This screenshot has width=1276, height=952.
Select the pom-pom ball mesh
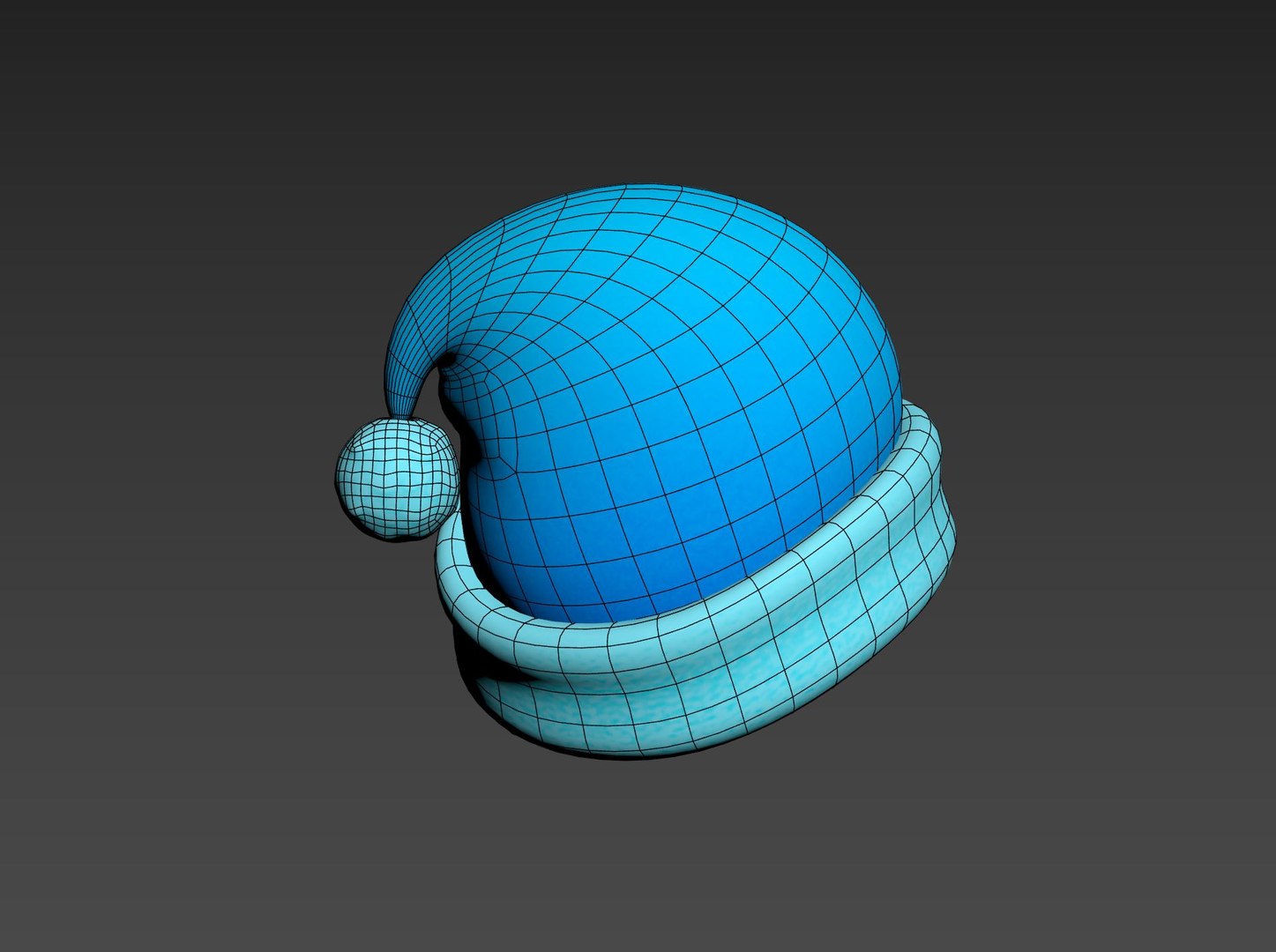[x=396, y=477]
